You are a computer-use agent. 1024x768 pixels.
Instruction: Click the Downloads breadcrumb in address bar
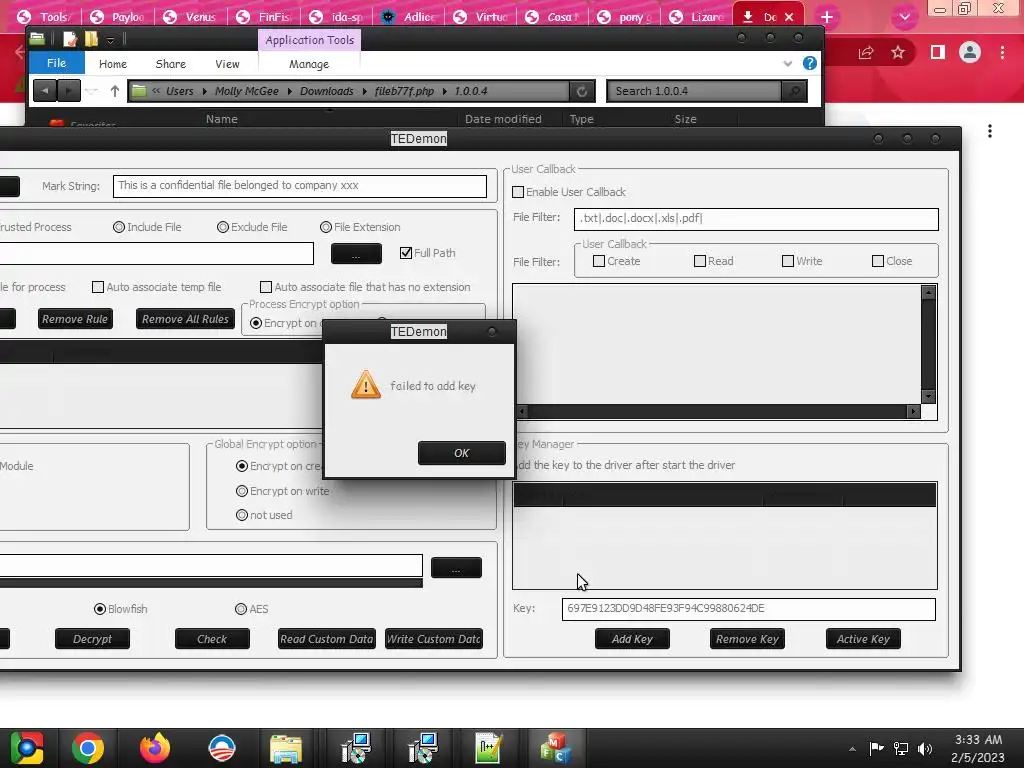pyautogui.click(x=327, y=91)
